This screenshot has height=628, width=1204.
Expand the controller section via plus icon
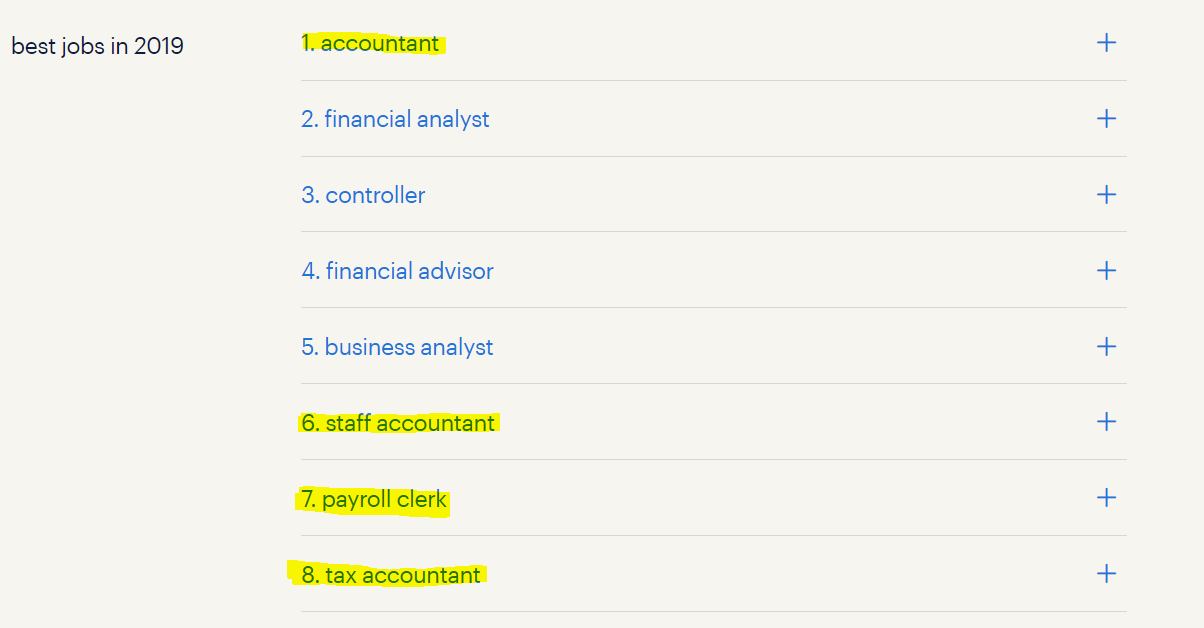(x=1106, y=195)
